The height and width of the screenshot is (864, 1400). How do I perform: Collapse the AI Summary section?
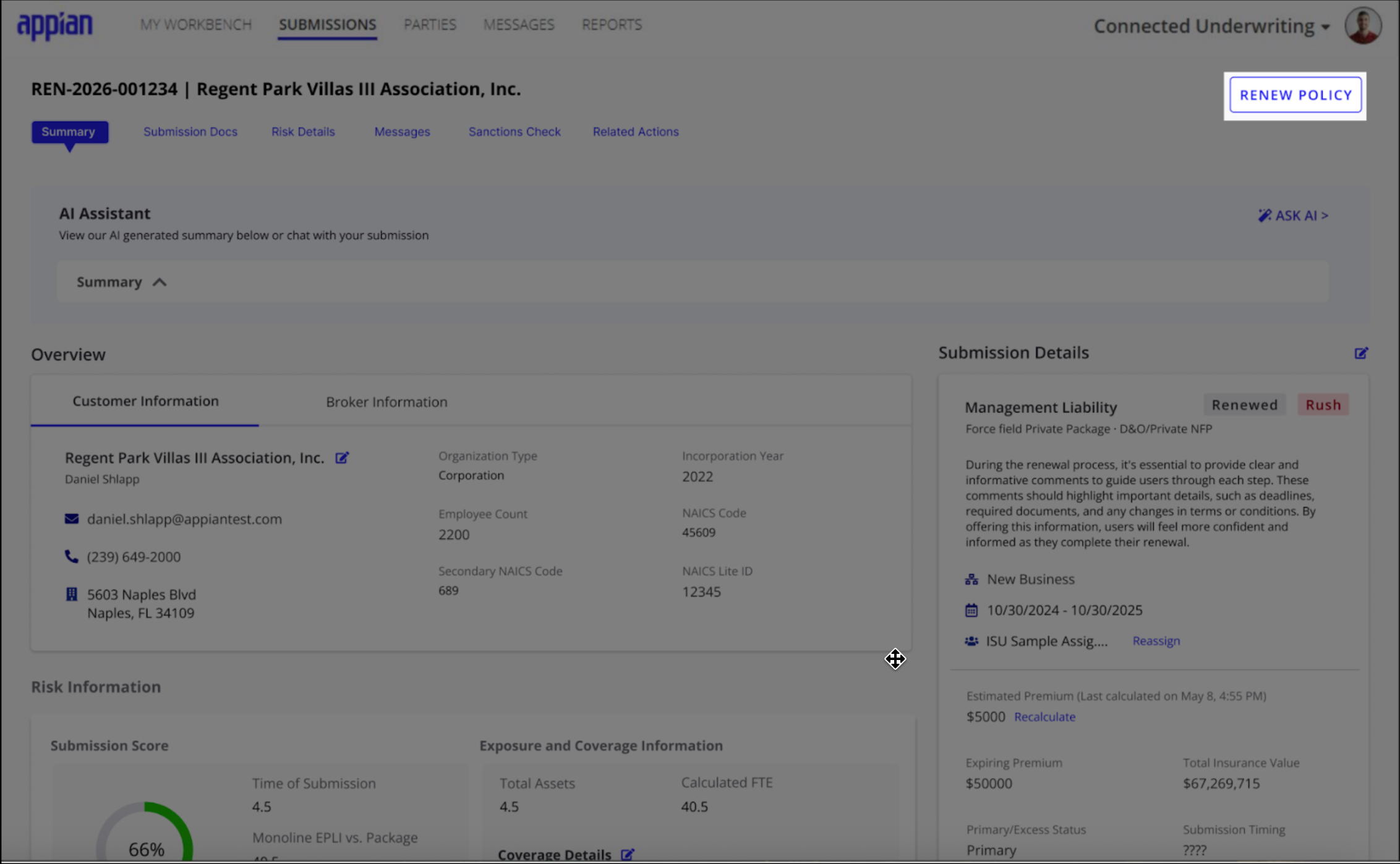160,282
